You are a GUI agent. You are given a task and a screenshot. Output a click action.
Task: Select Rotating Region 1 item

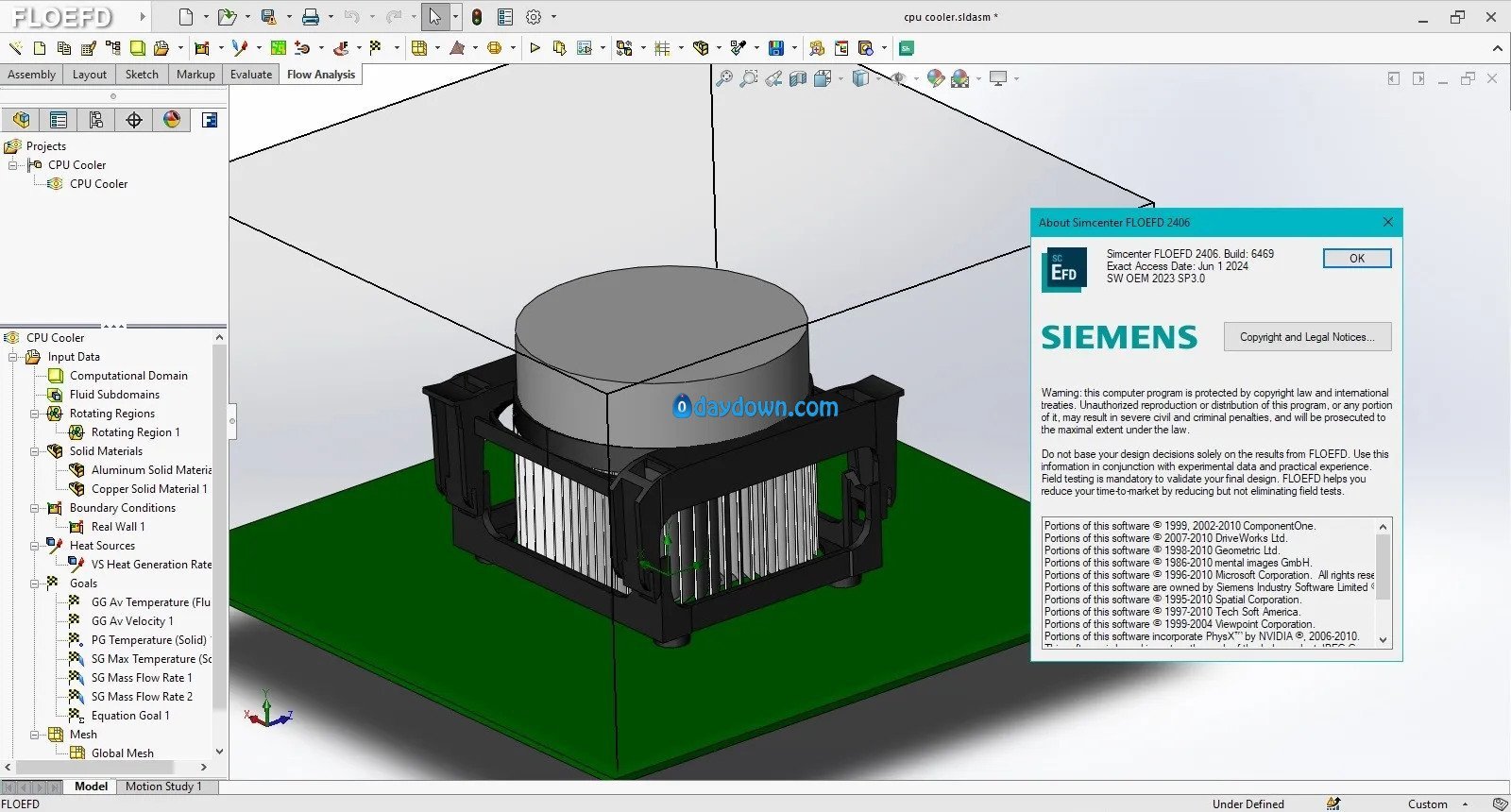pyautogui.click(x=135, y=432)
